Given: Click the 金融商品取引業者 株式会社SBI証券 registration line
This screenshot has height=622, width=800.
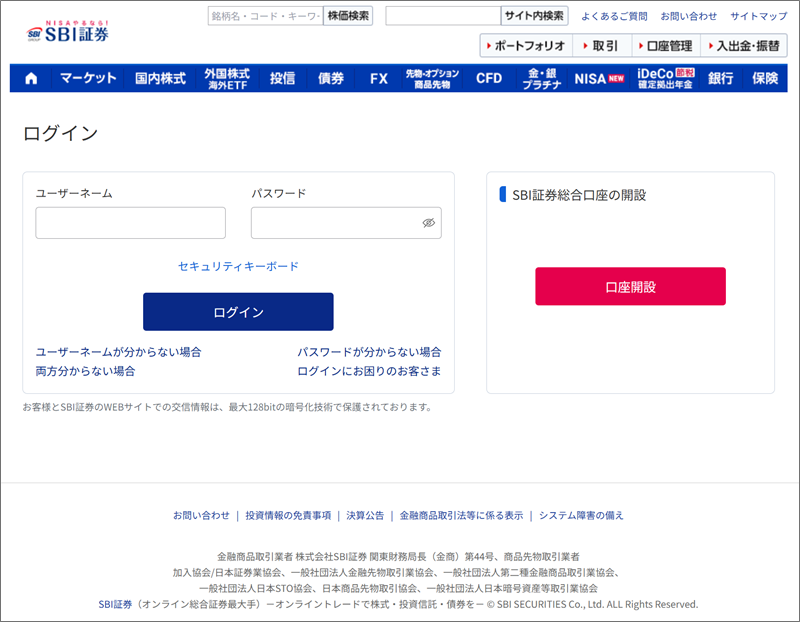Looking at the screenshot, I should pos(398,556).
